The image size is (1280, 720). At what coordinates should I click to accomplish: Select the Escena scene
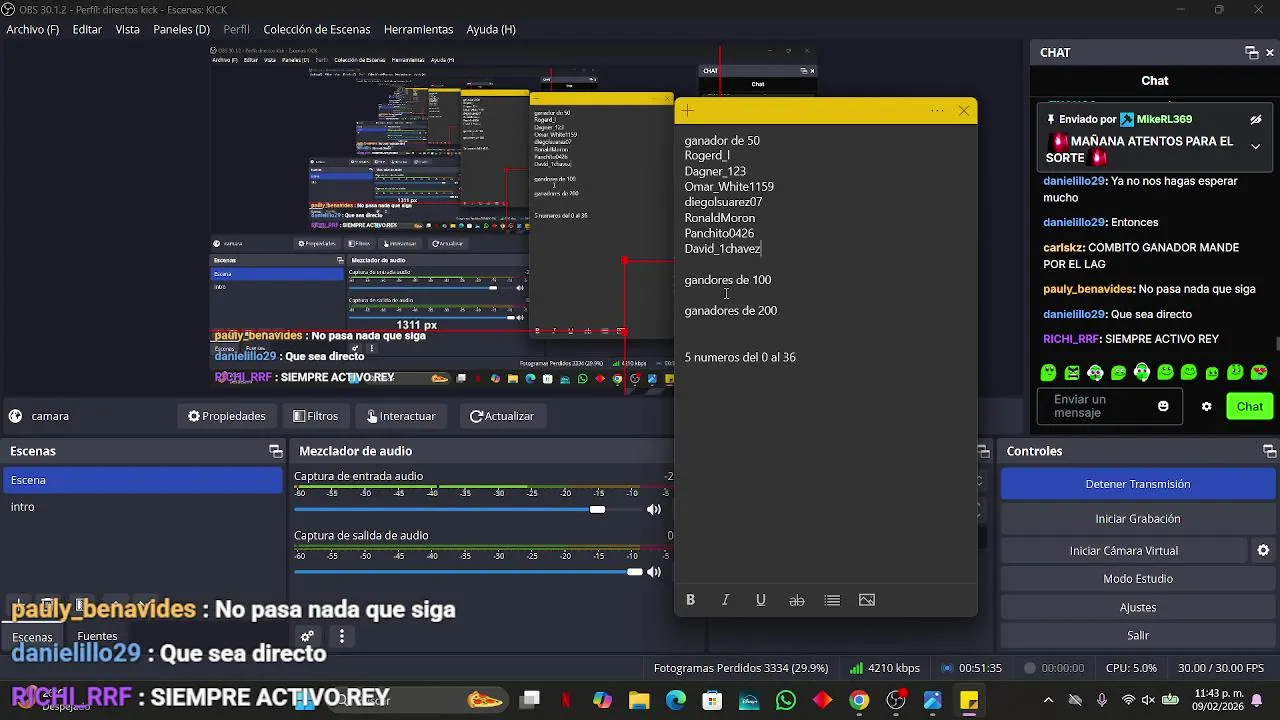click(x=142, y=480)
